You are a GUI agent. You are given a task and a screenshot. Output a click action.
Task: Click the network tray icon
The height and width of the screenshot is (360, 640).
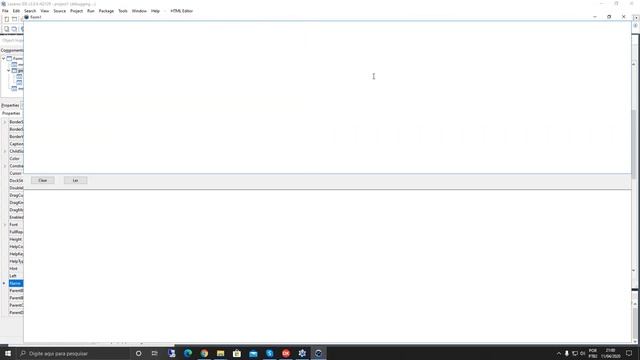pyautogui.click(x=575, y=353)
